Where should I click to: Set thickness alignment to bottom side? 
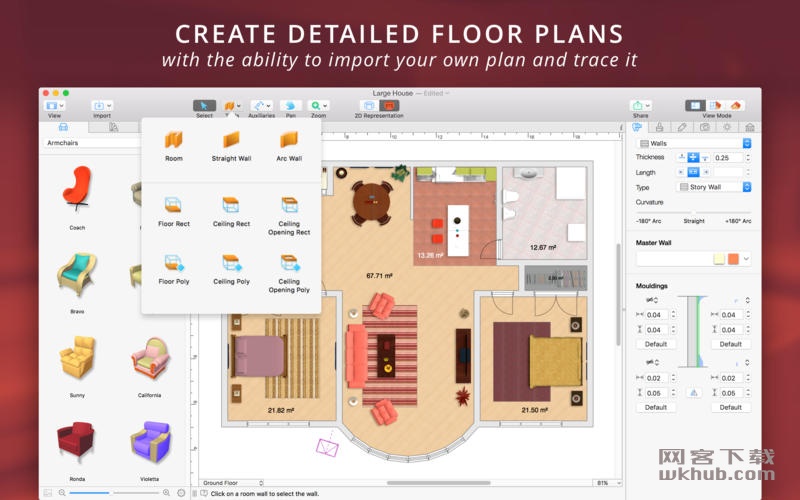click(705, 158)
